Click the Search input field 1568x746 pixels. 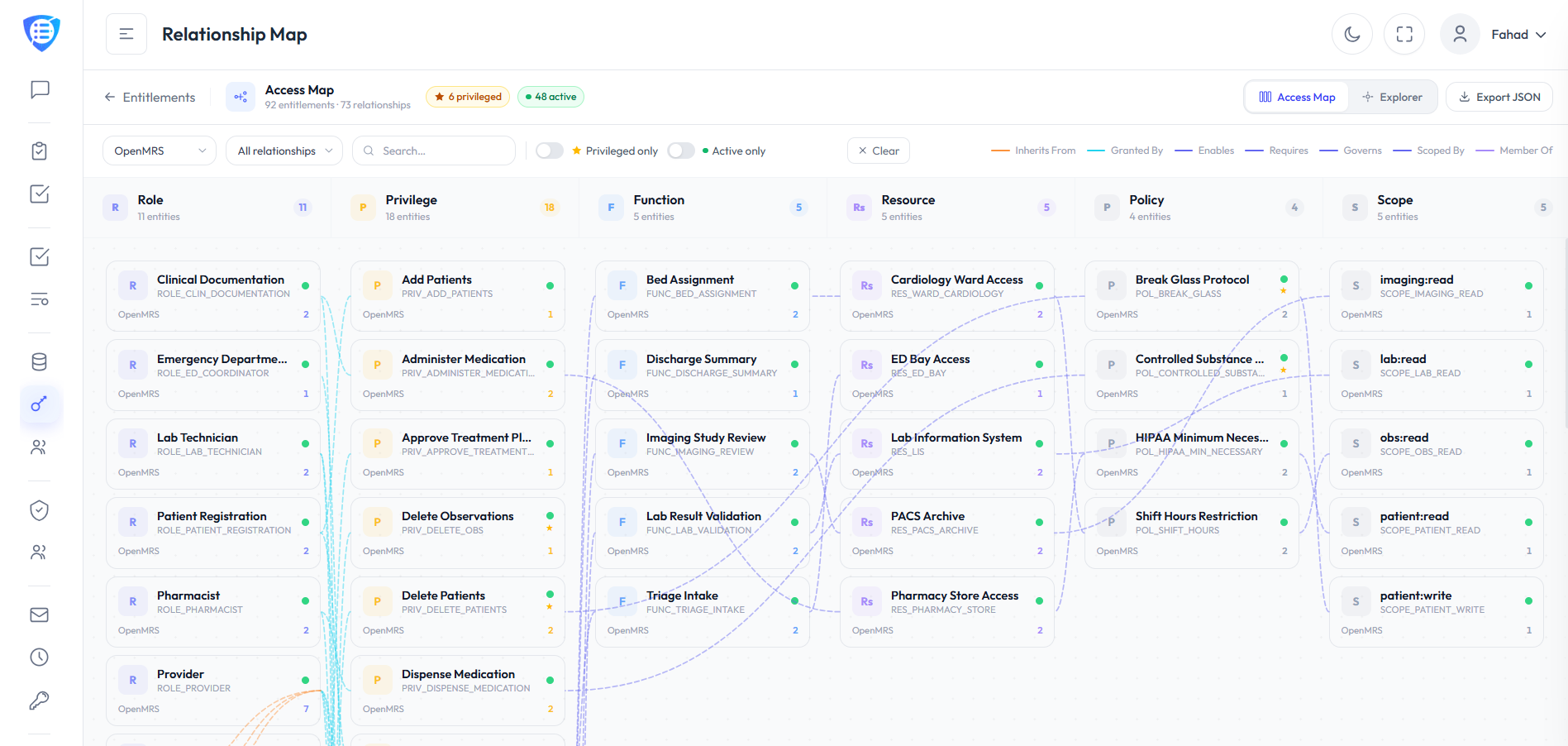(434, 151)
